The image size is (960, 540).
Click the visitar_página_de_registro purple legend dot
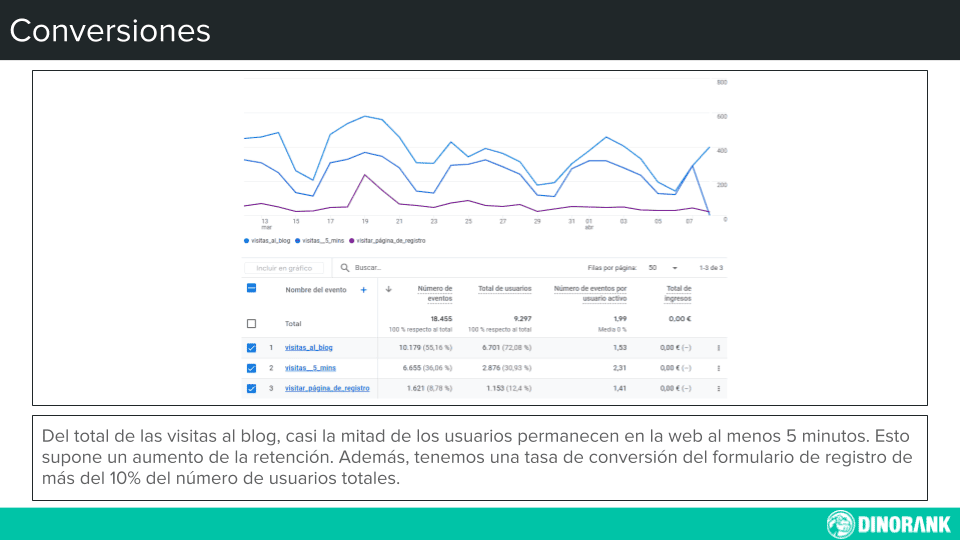[351, 241]
